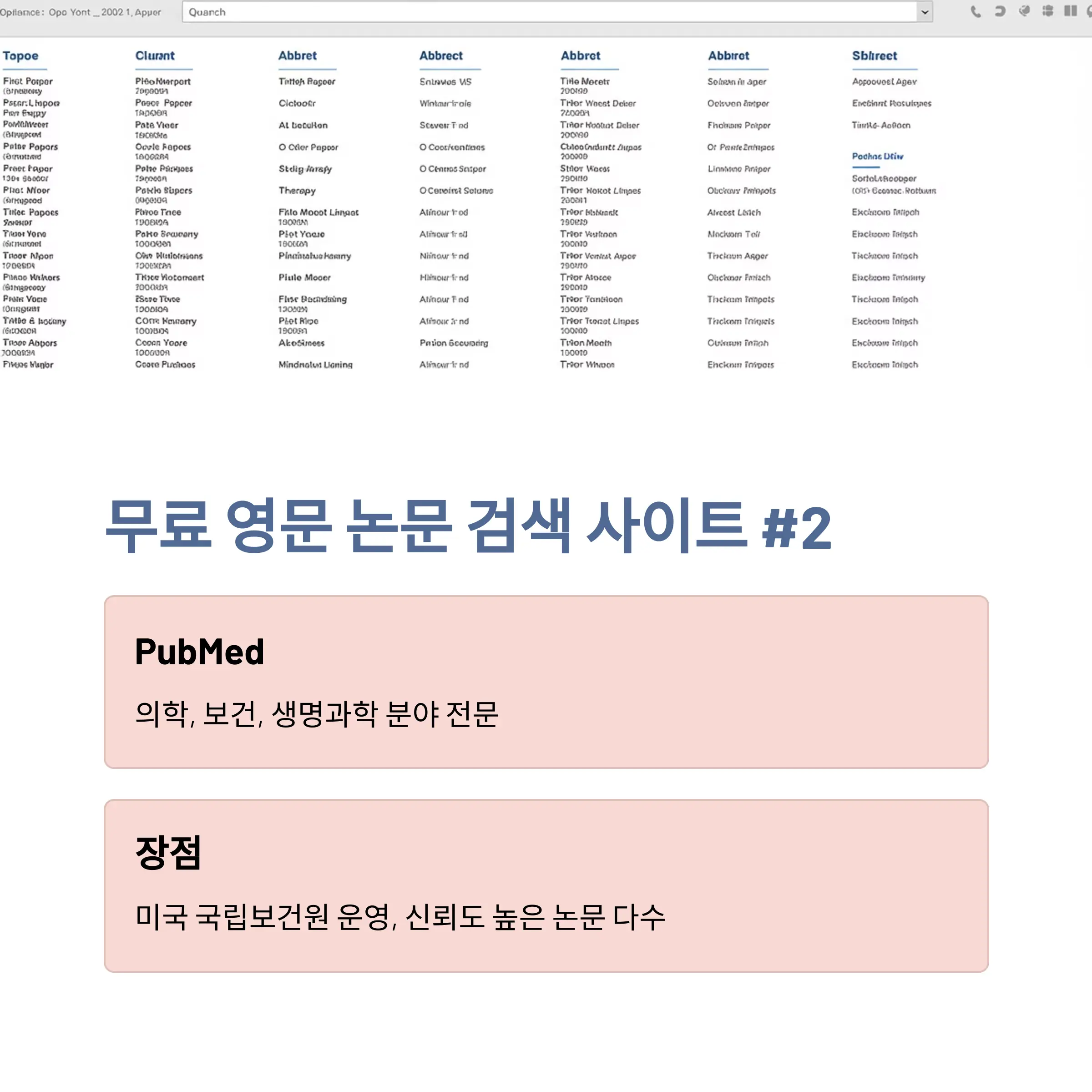Click the 'Pata Vieer' list entry
Screen dimensions: 1092x1092
pos(157,125)
